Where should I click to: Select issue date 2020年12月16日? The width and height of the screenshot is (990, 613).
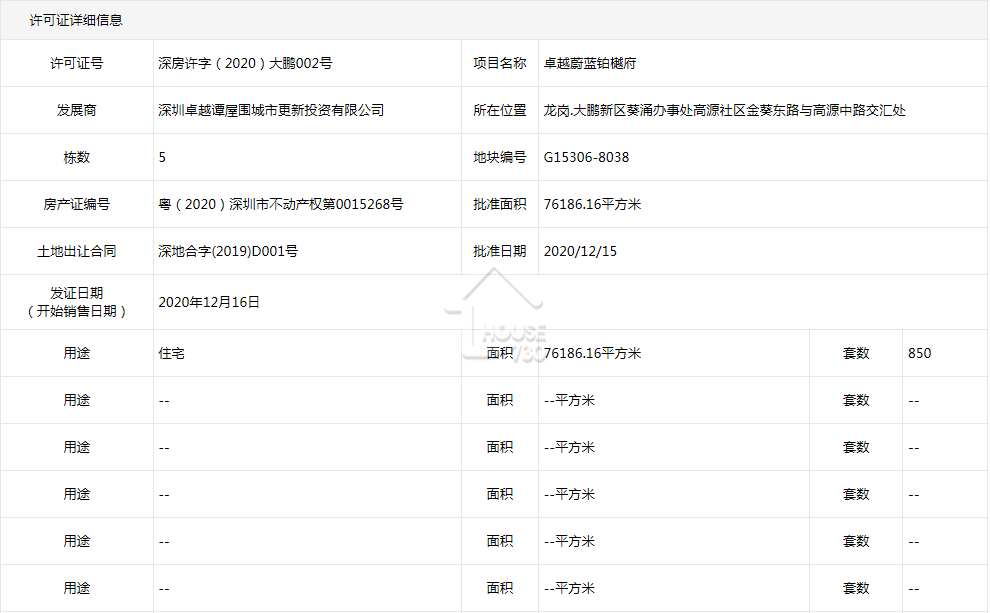(x=209, y=302)
